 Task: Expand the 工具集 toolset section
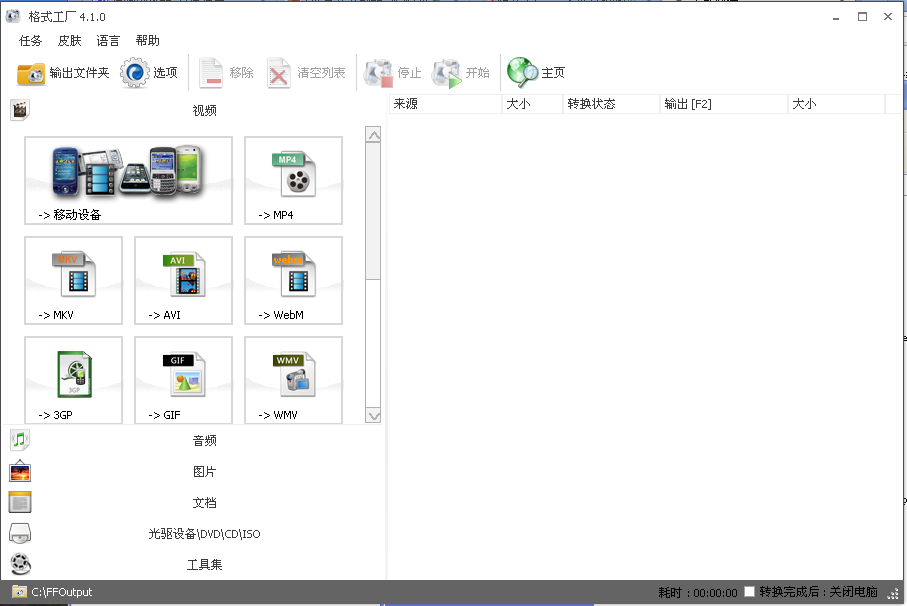pos(204,565)
